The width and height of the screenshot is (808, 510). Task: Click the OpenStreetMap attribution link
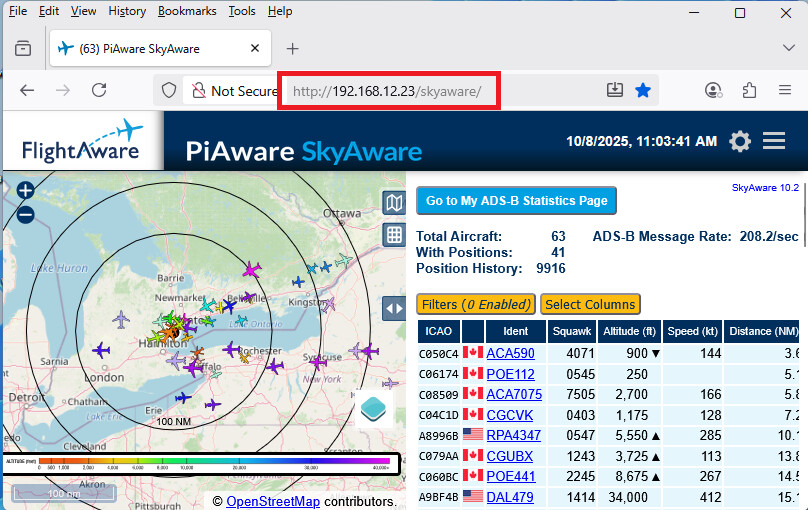(273, 501)
